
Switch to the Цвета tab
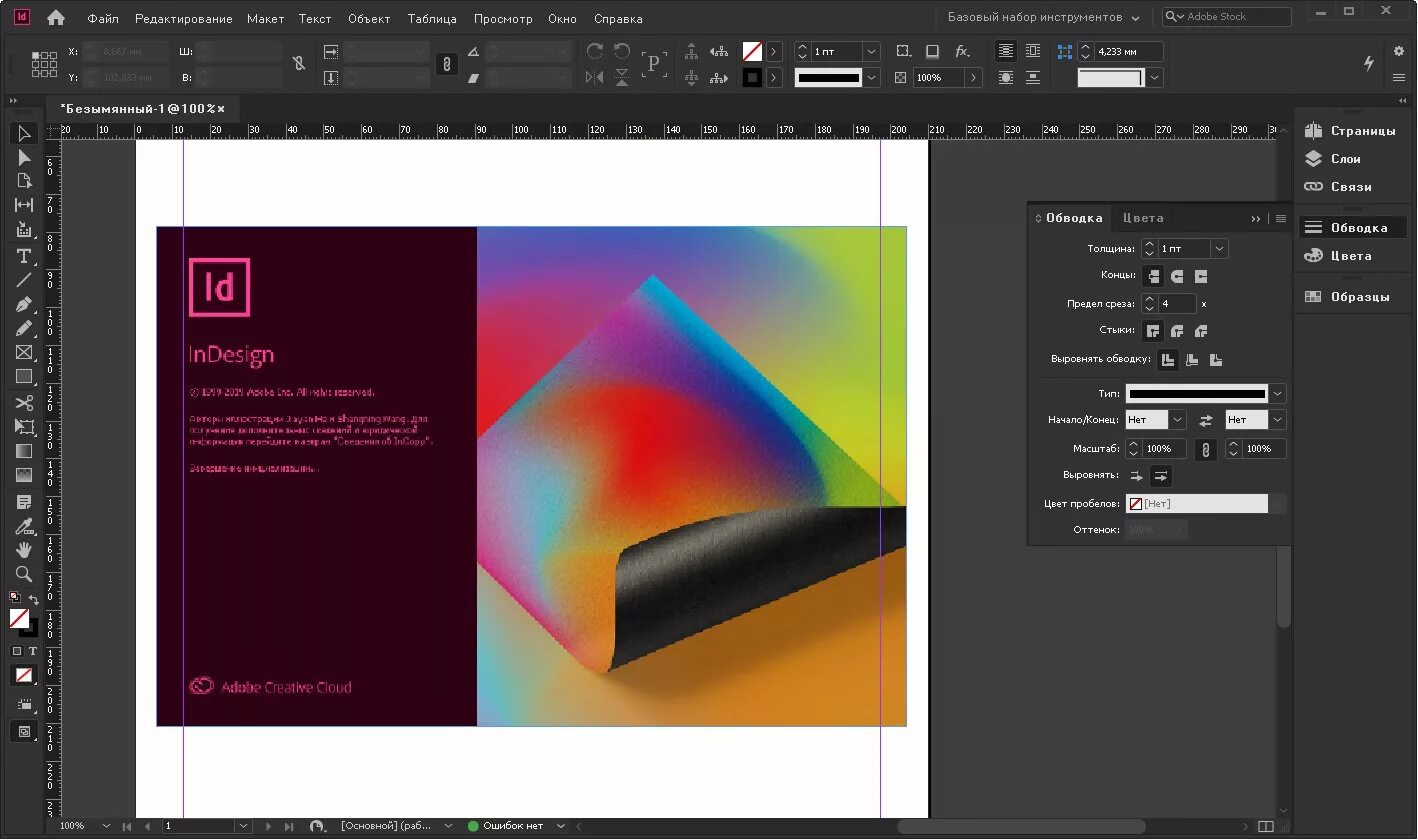tap(1143, 218)
